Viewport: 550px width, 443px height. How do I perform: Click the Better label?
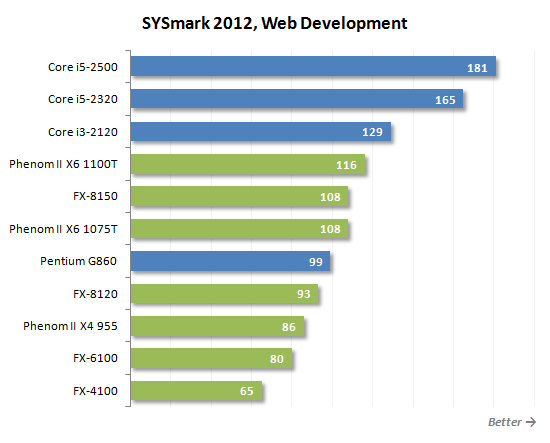pyautogui.click(x=504, y=422)
